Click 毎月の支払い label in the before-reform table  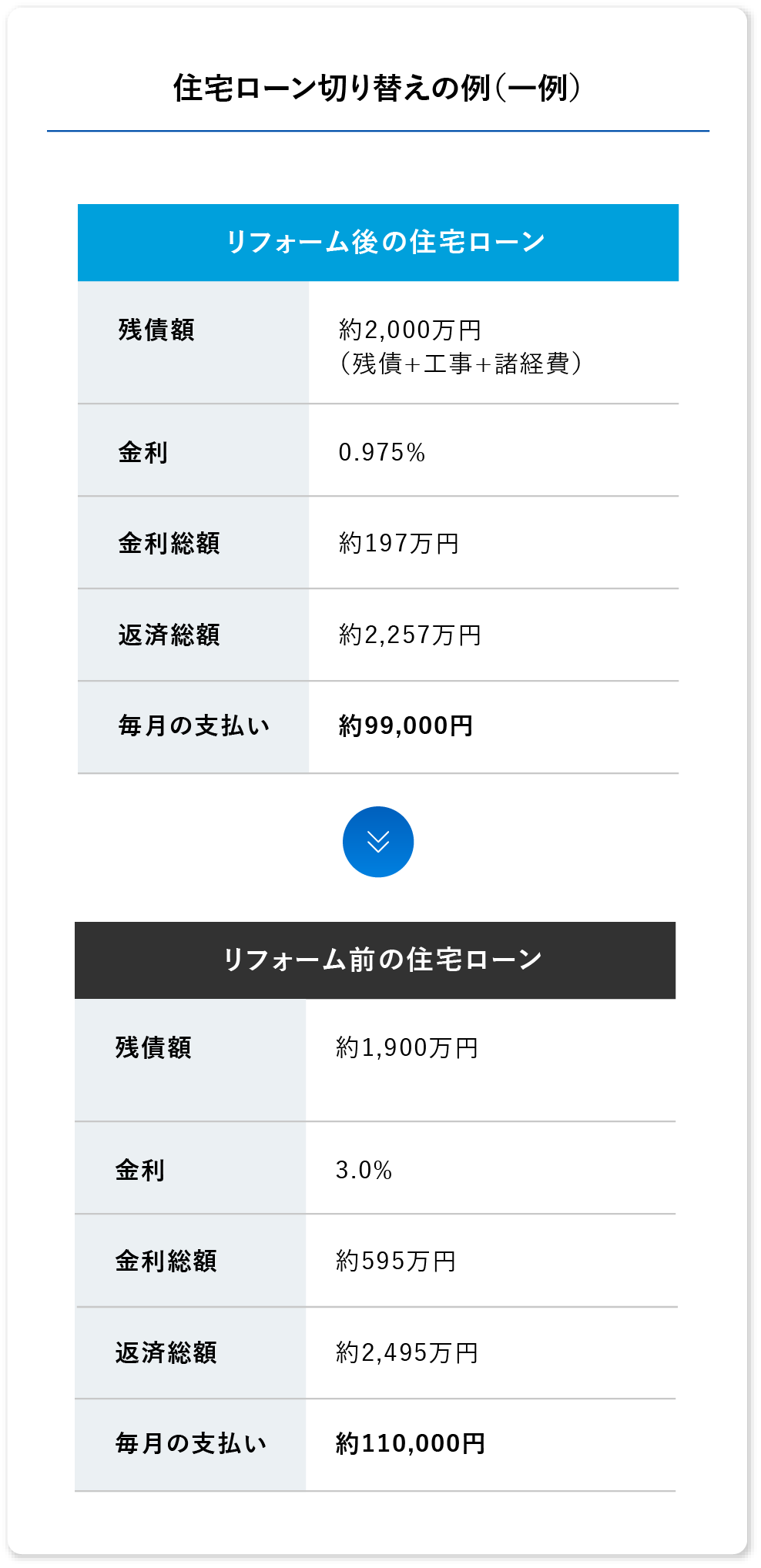point(191,1443)
